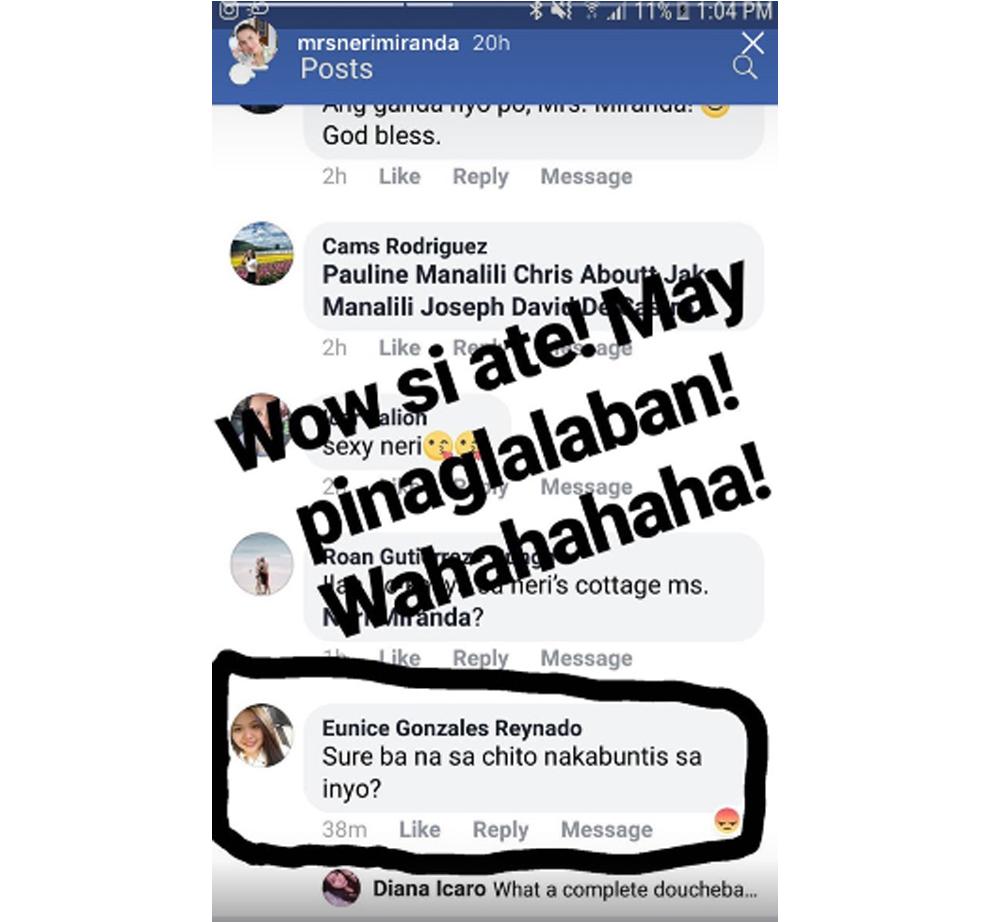Tap the mrsnerimiranda username
Image resolution: width=1000 pixels, height=922 pixels.
[378, 43]
